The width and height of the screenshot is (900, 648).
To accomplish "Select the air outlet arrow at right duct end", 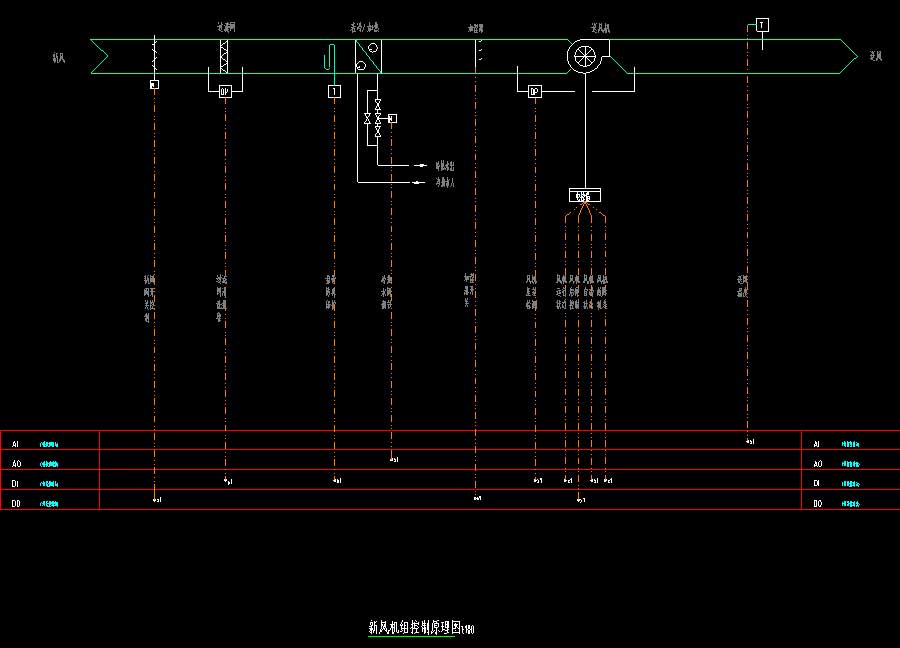I will tap(848, 56).
